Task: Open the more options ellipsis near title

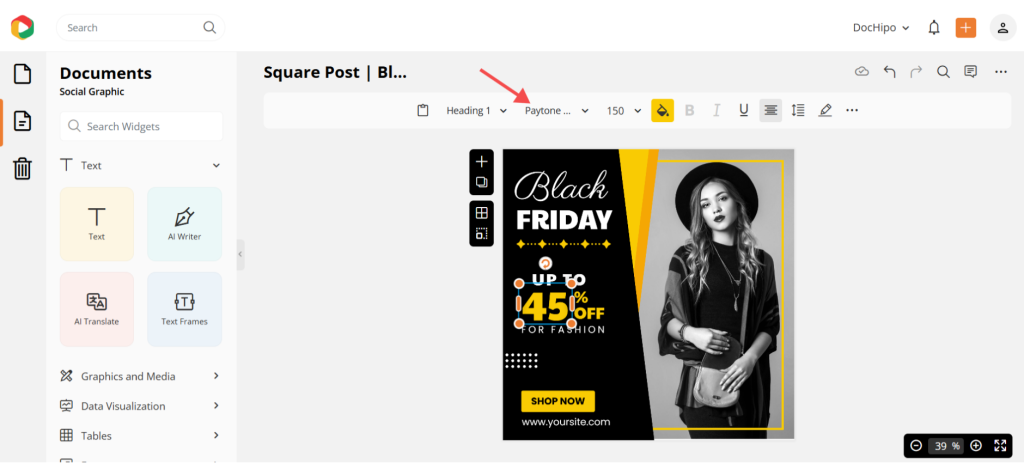Action: [1001, 72]
